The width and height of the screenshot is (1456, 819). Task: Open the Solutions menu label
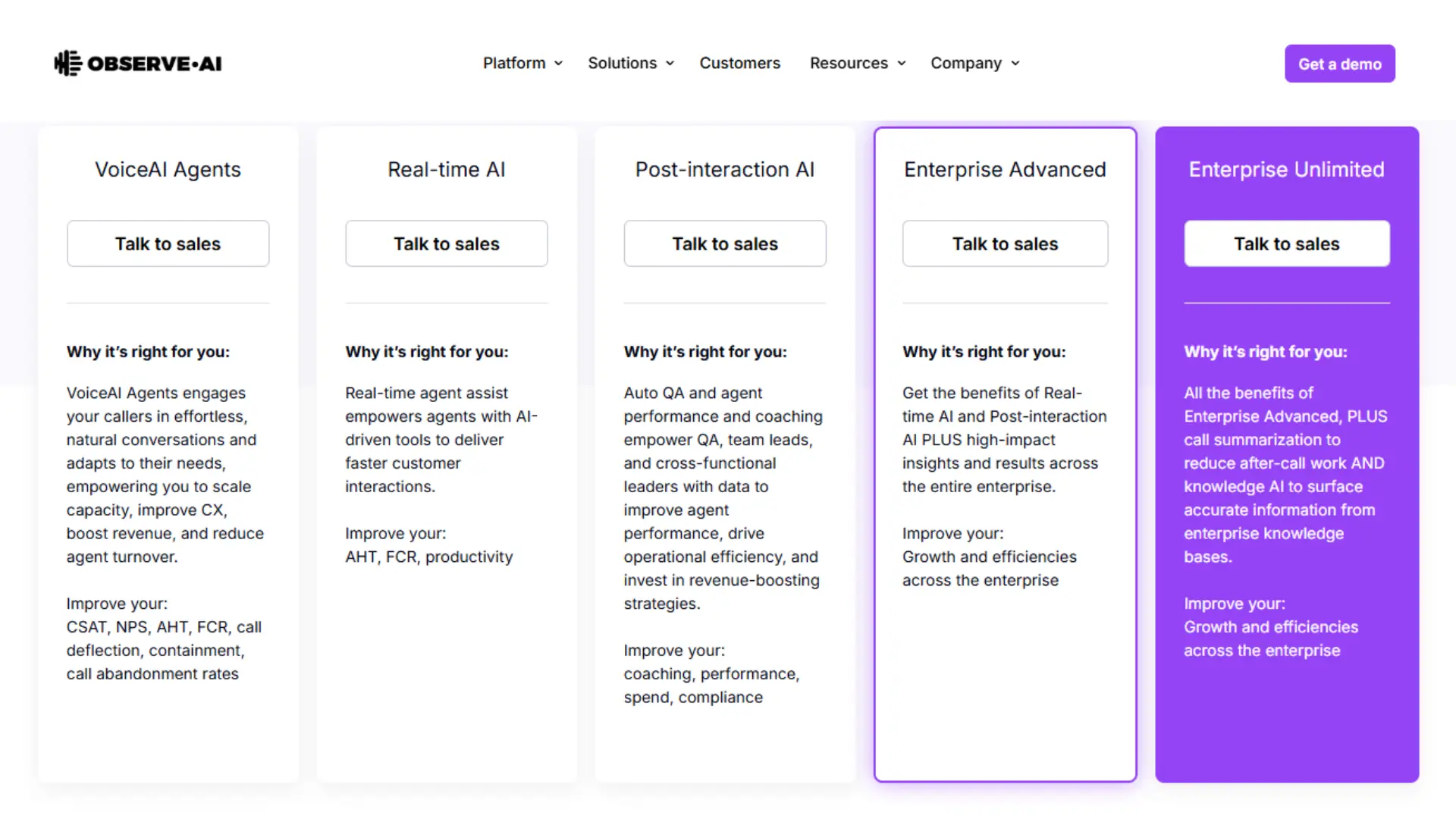622,64
